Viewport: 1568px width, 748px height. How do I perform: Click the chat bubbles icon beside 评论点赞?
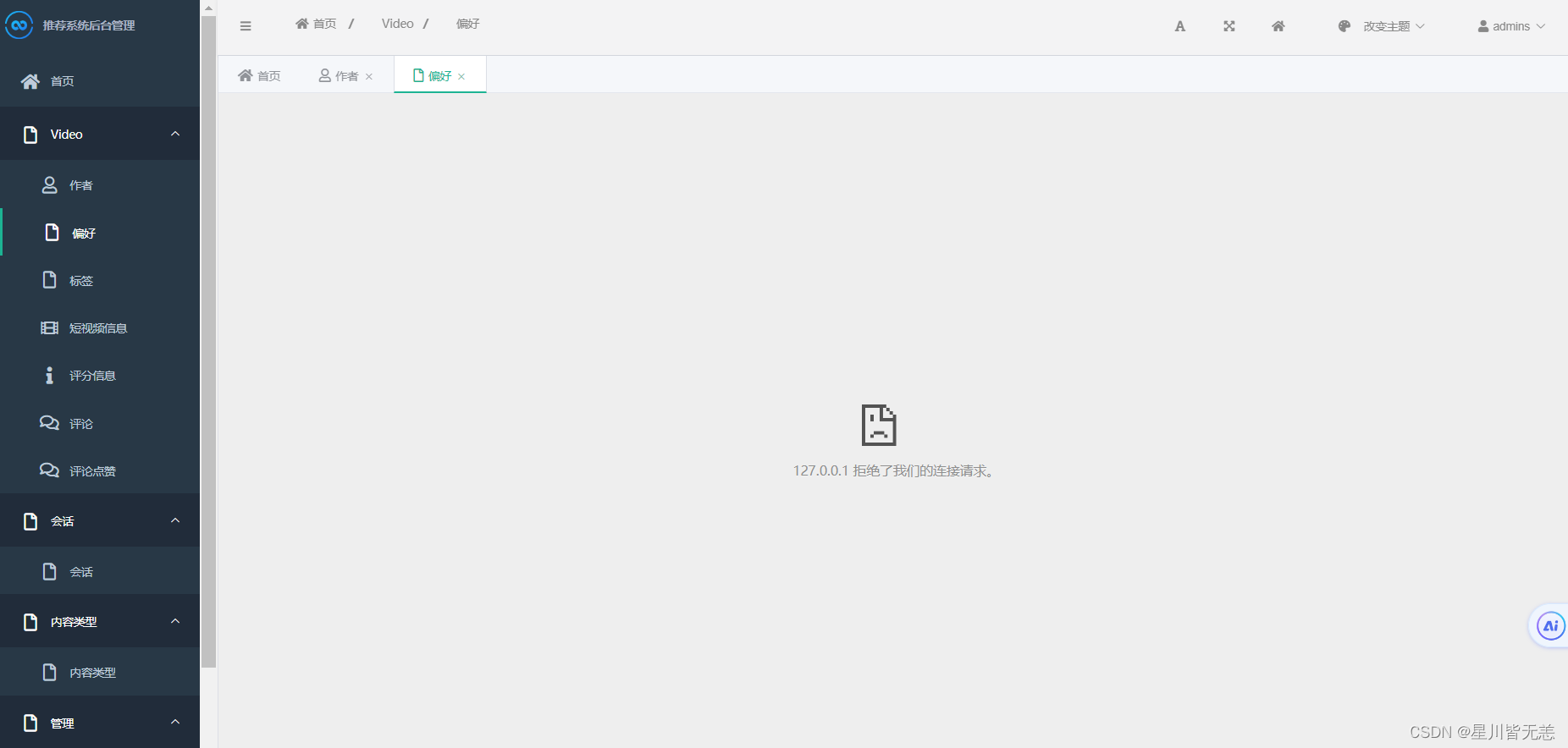[49, 470]
